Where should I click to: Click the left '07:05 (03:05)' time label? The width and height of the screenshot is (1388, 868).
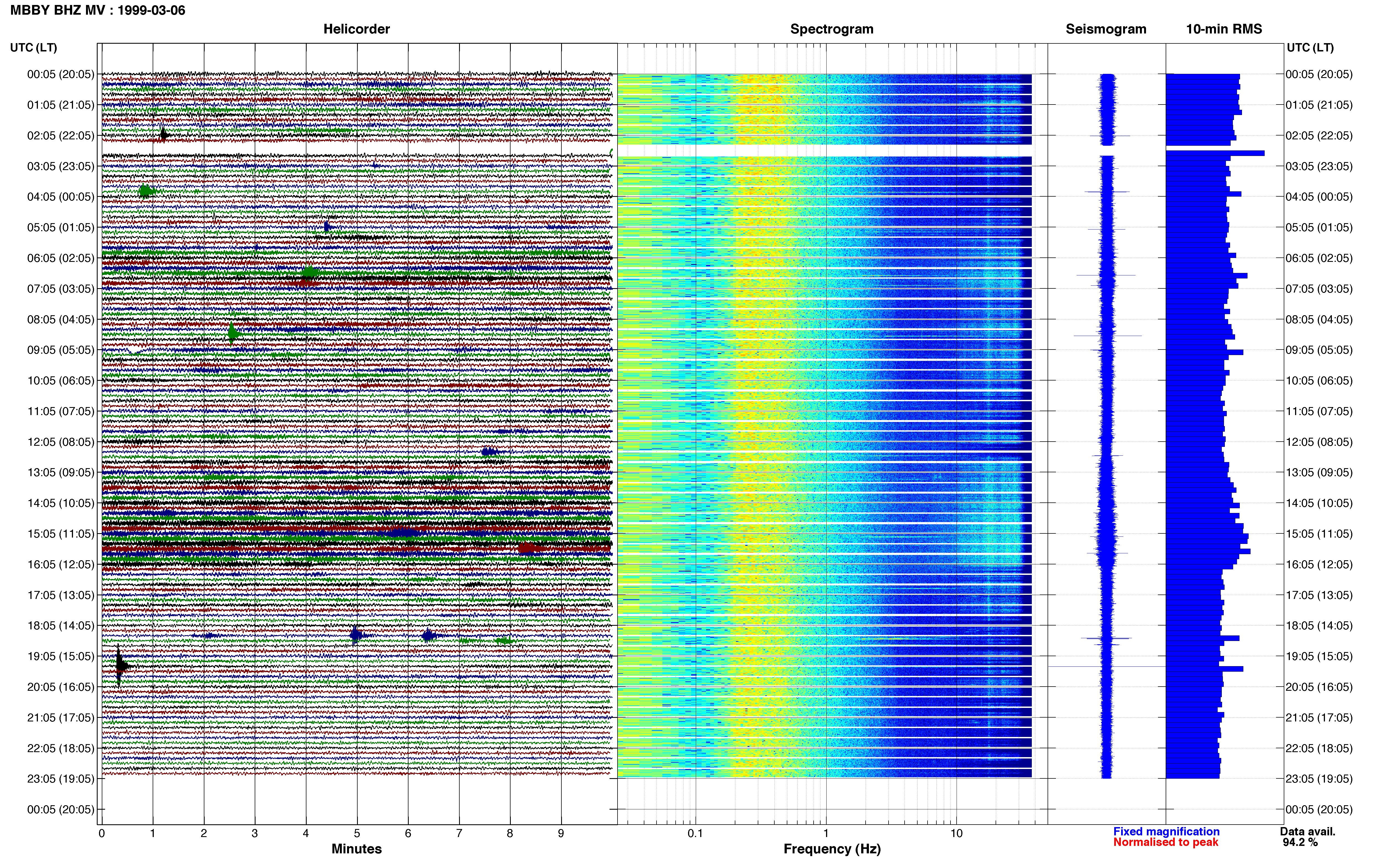(x=60, y=289)
